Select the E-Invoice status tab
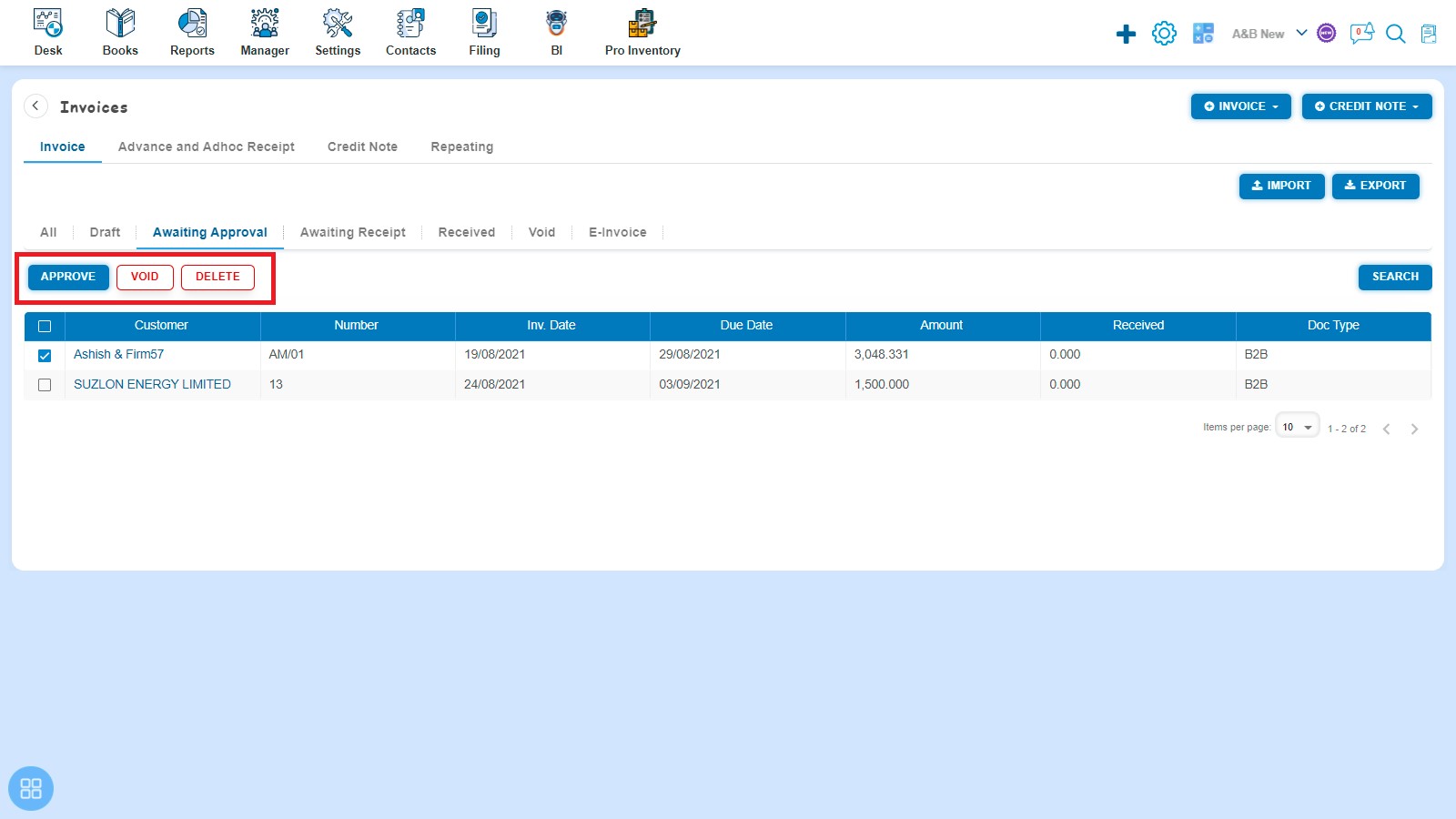This screenshot has height=819, width=1456. 618,232
